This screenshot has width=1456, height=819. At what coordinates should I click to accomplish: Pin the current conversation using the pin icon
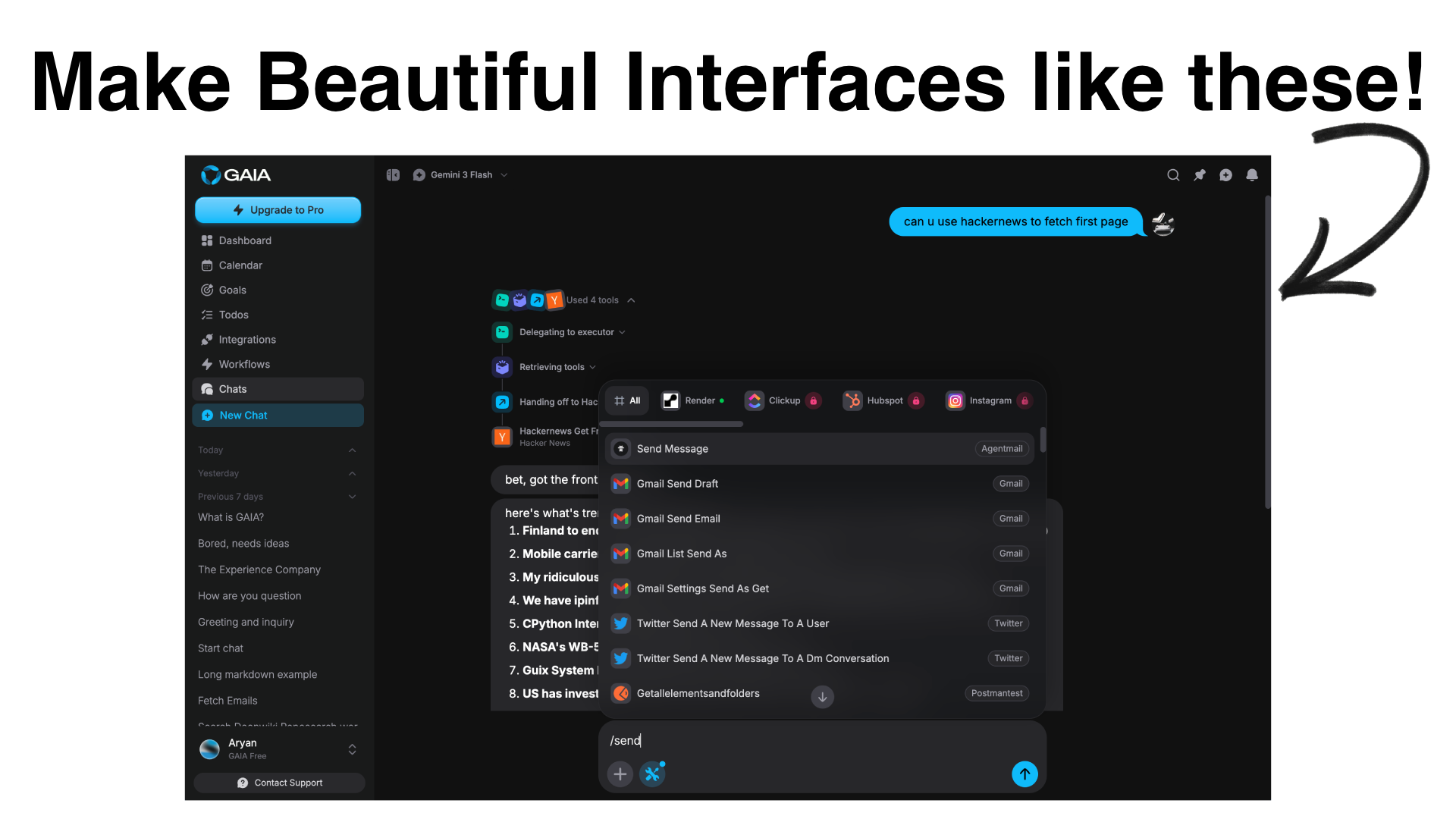click(x=1200, y=174)
